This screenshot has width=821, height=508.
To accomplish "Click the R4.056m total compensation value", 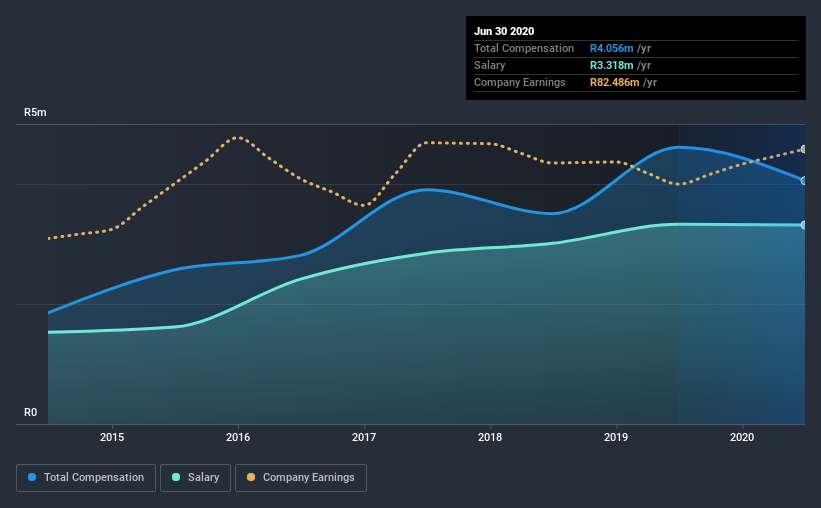I will click(x=612, y=48).
